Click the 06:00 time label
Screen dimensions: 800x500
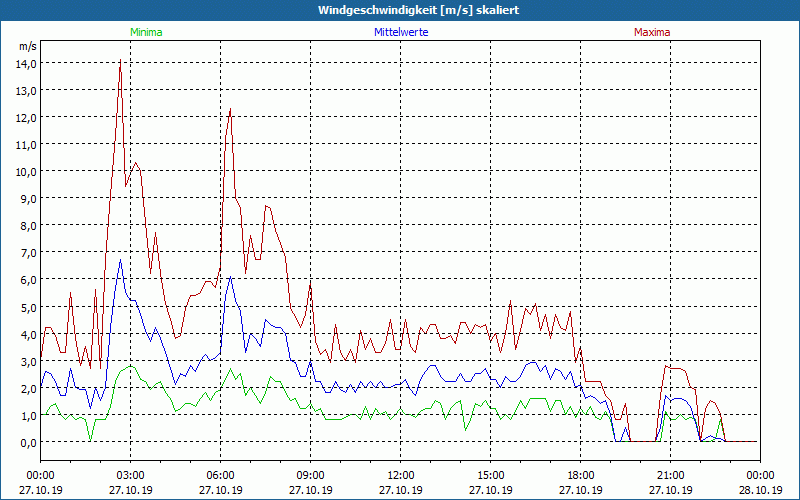pos(220,476)
